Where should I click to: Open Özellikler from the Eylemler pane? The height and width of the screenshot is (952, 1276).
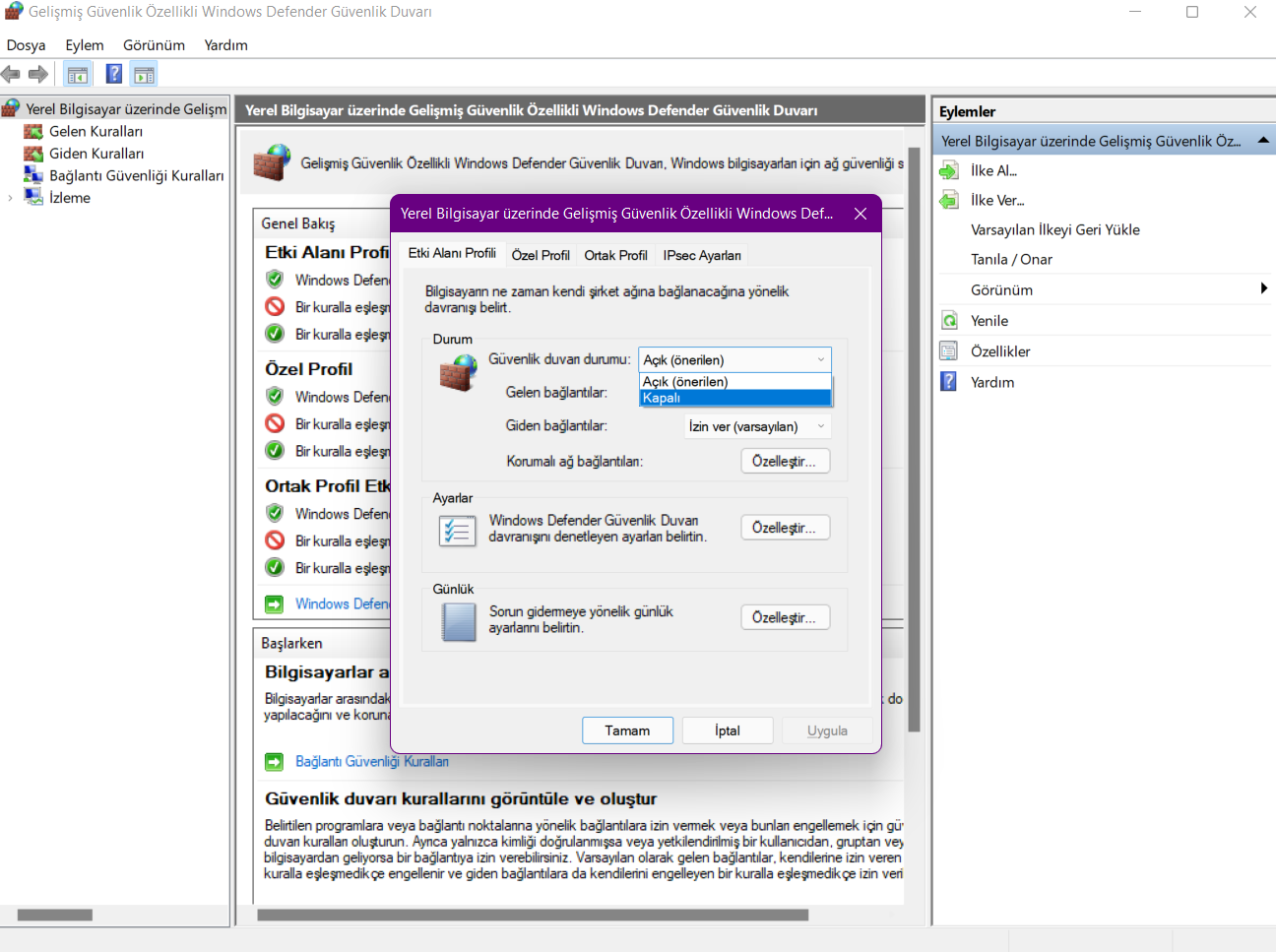(1000, 351)
